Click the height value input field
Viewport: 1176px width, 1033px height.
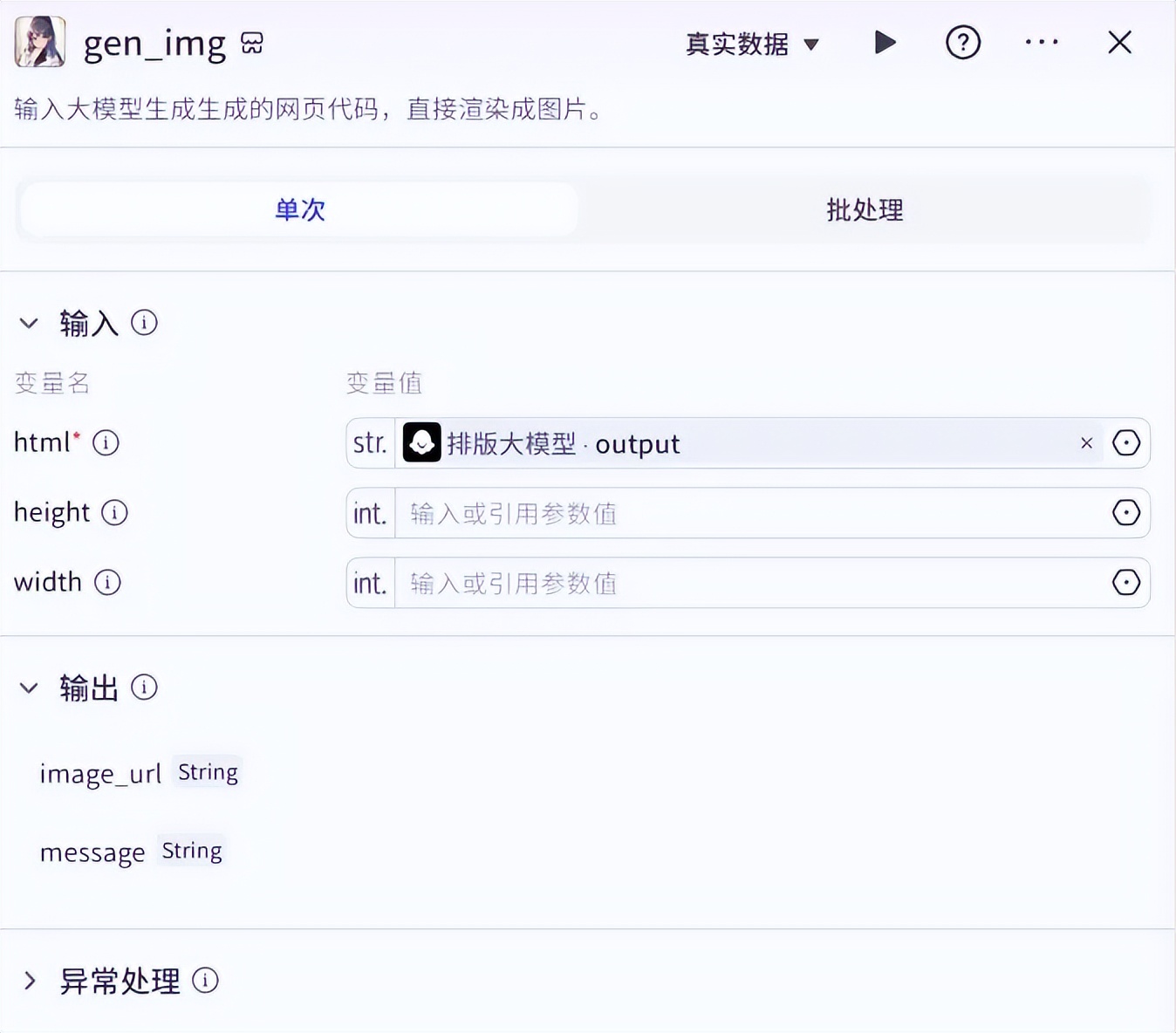click(x=750, y=513)
